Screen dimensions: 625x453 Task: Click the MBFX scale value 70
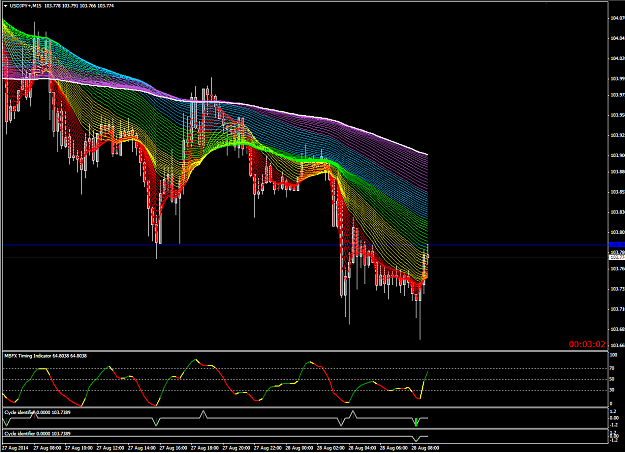pyautogui.click(x=612, y=368)
